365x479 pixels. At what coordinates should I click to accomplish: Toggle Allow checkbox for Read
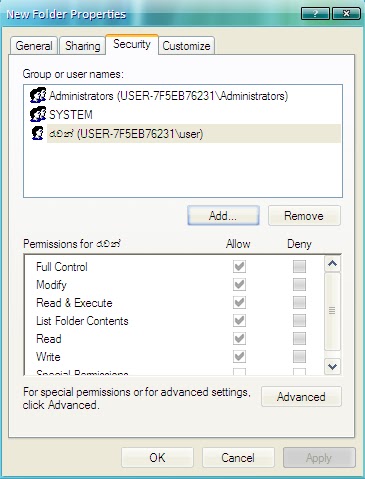pyautogui.click(x=239, y=338)
